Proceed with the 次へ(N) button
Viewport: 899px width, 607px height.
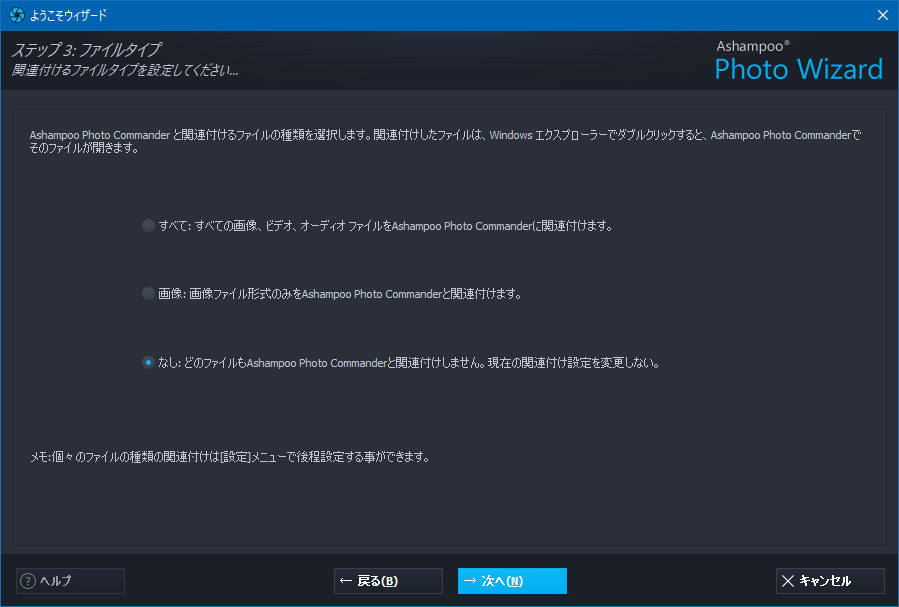tap(512, 581)
